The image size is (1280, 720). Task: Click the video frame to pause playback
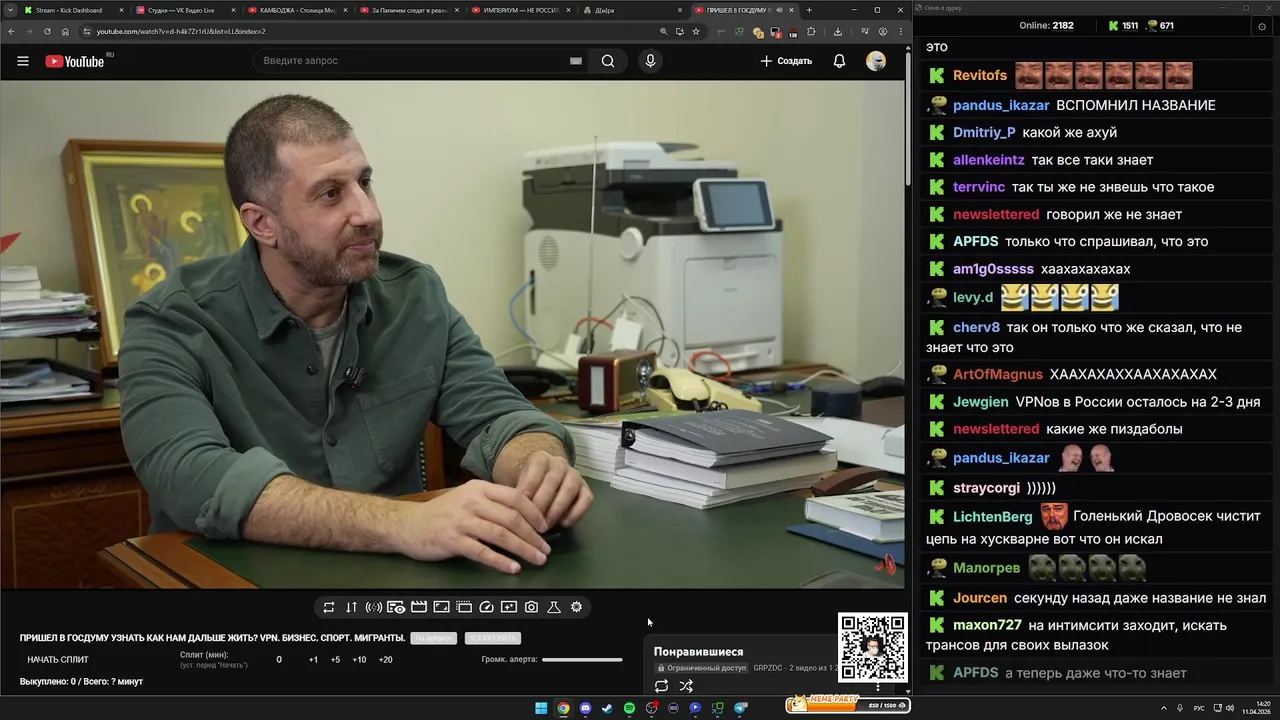click(x=452, y=334)
